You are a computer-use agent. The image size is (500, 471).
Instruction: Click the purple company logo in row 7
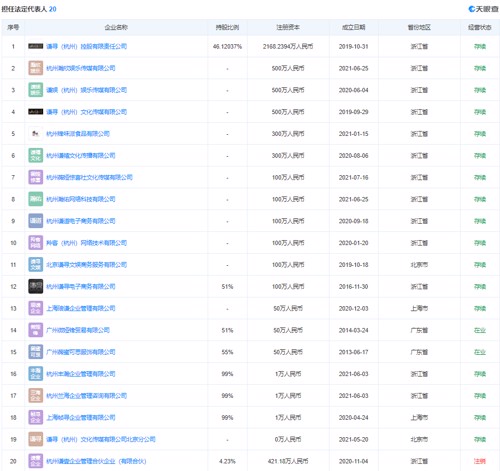tap(35, 177)
